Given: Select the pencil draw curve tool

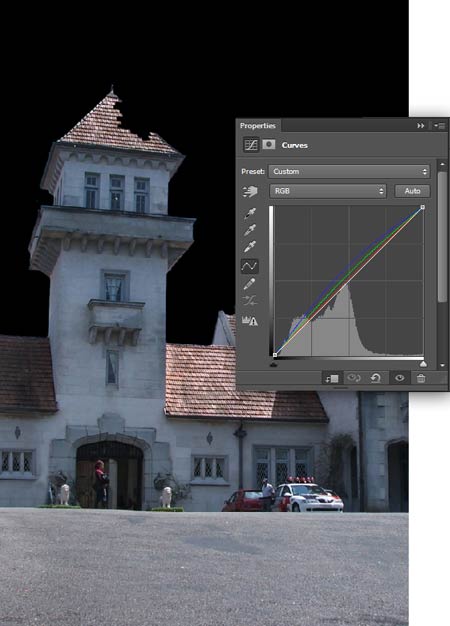Looking at the screenshot, I should point(249,284).
